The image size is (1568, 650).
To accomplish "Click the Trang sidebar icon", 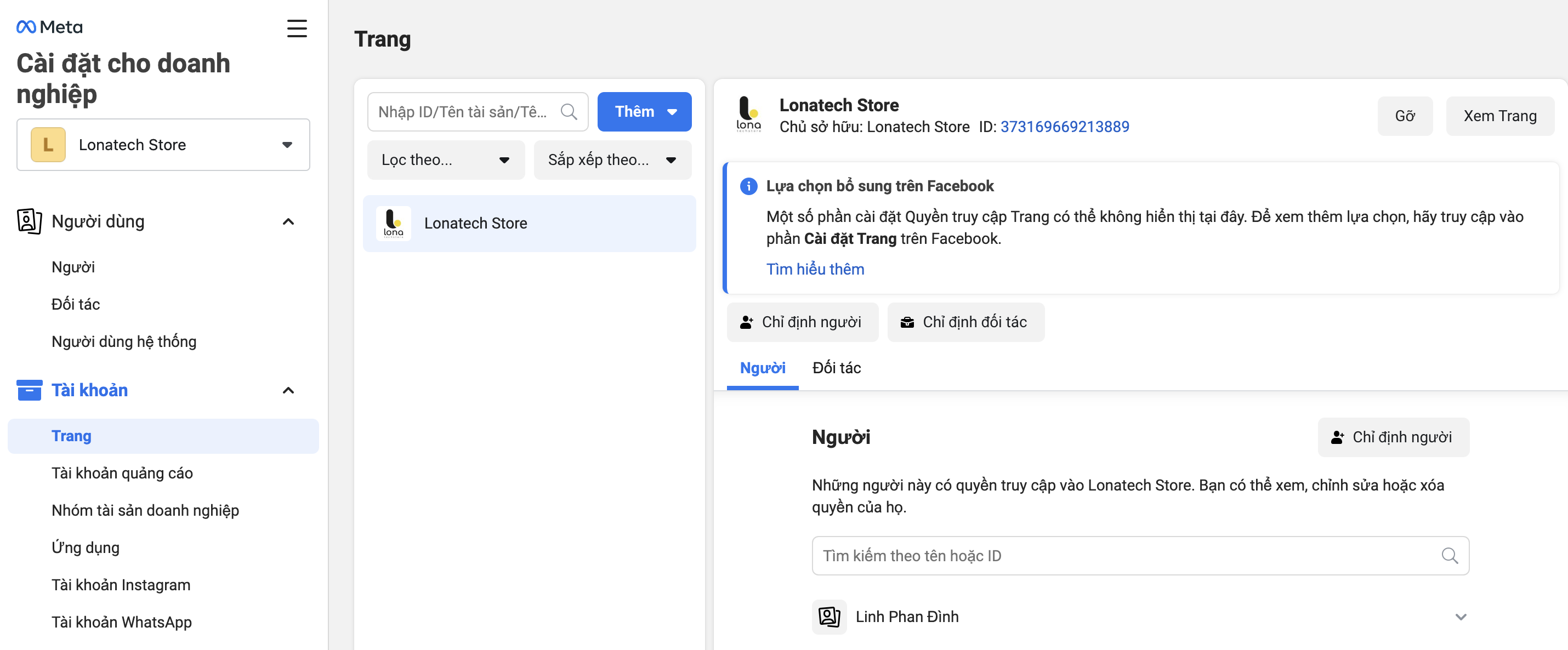I will [72, 435].
